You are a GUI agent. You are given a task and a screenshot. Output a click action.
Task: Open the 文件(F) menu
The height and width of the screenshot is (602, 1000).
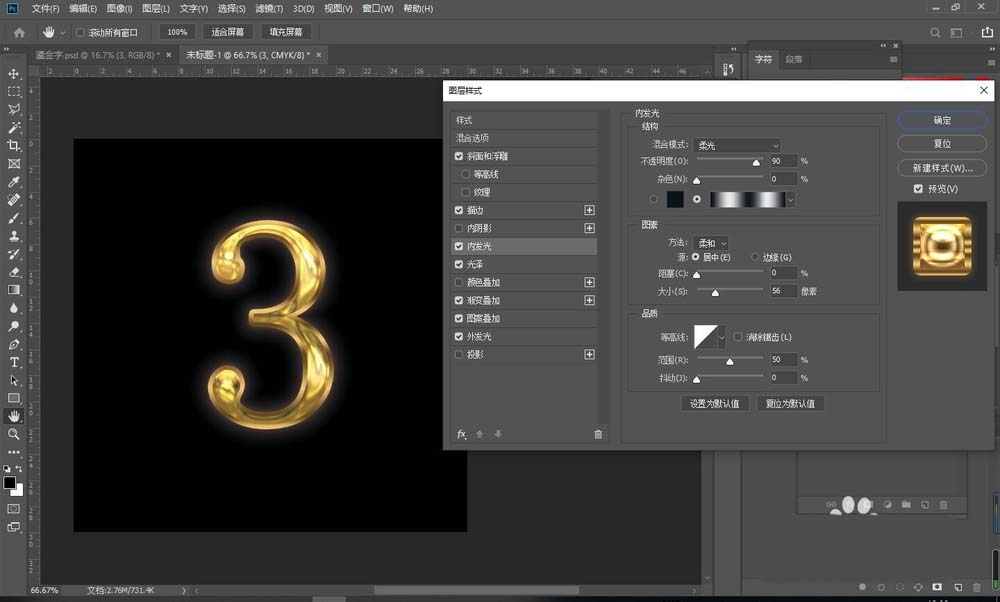click(45, 8)
